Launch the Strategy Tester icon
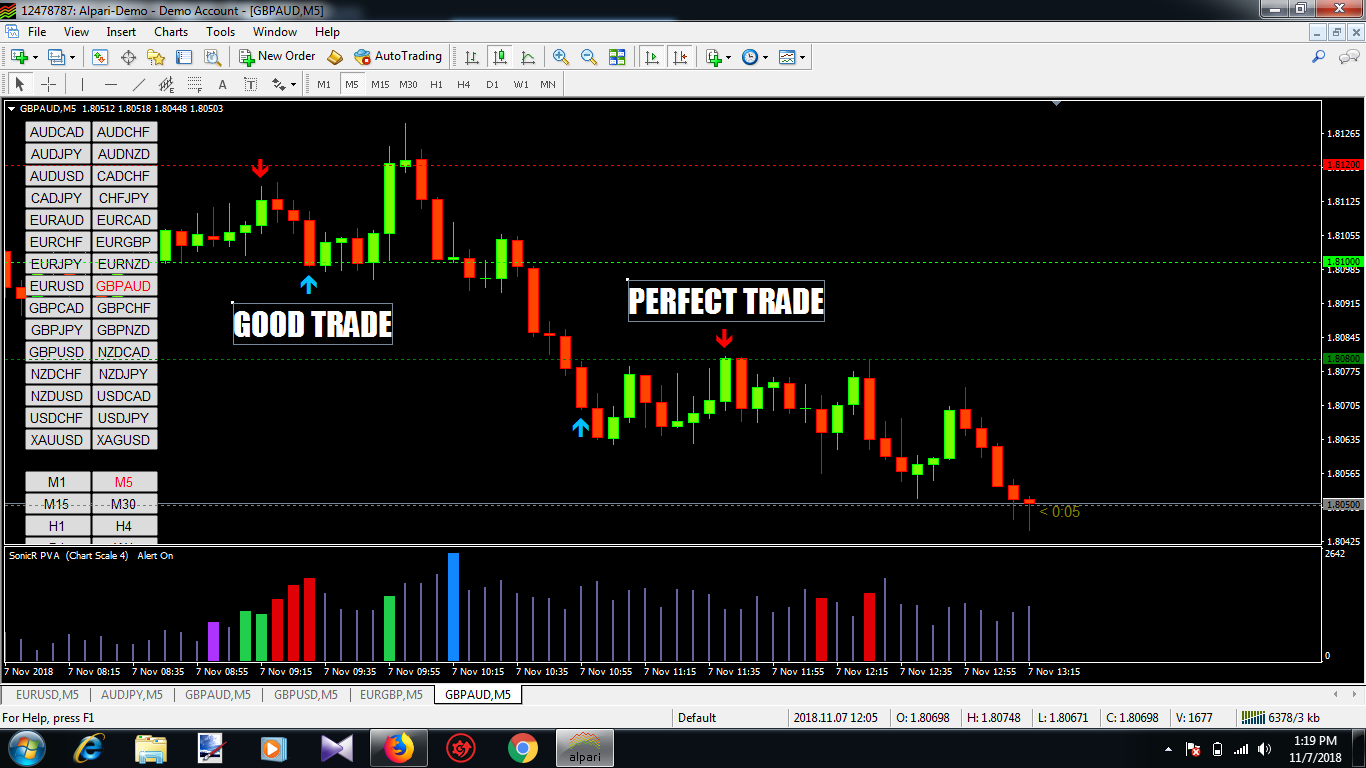1366x768 pixels. tap(212, 57)
